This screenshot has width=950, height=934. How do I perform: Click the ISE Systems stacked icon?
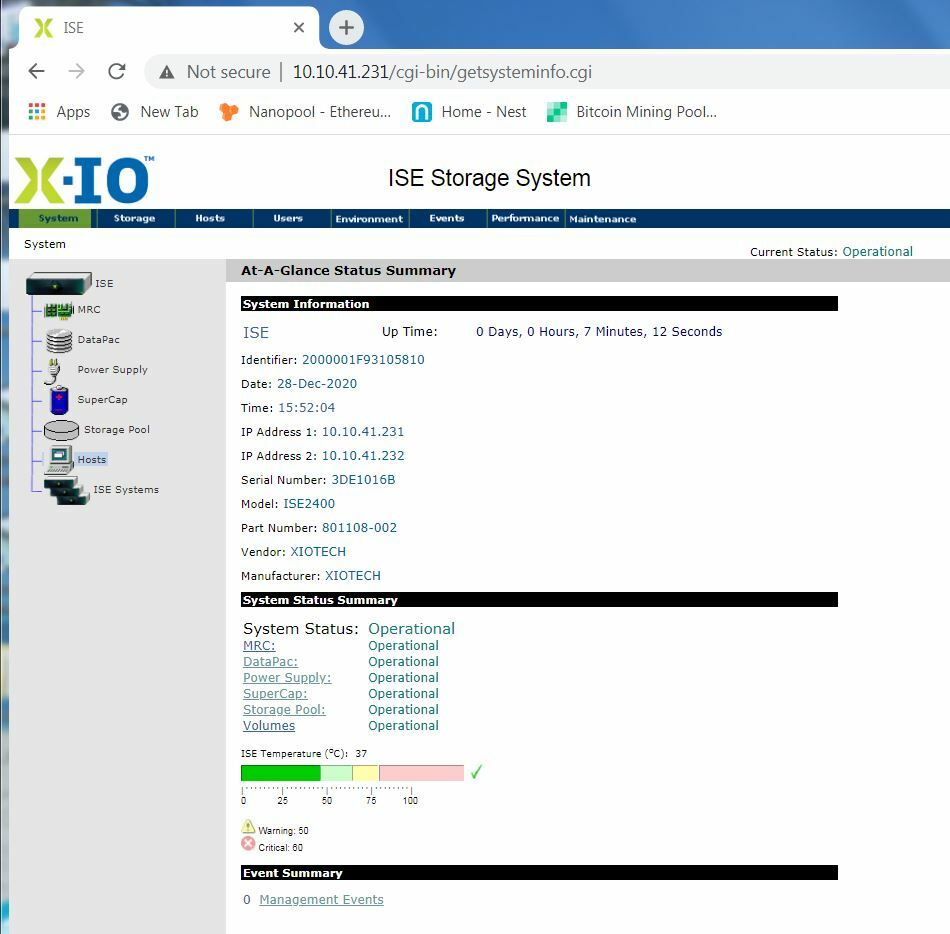pos(65,489)
